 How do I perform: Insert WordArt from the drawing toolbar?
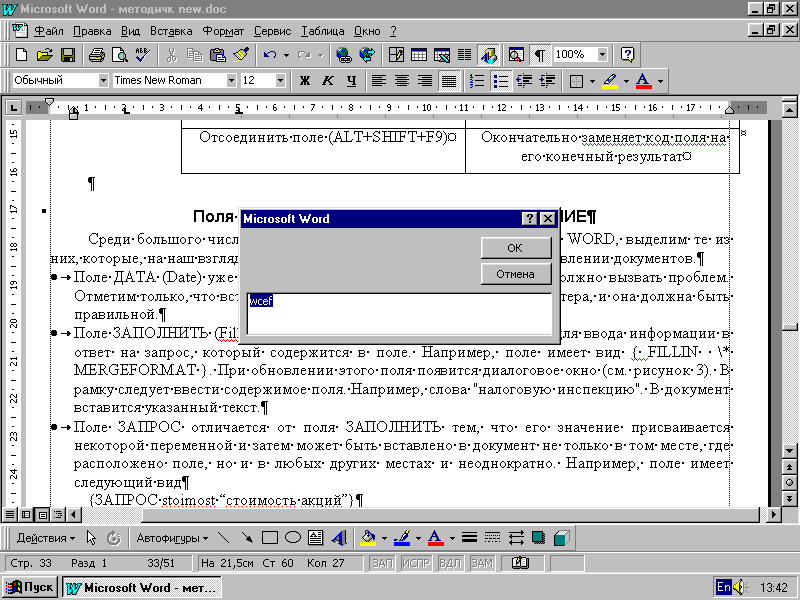click(x=339, y=538)
